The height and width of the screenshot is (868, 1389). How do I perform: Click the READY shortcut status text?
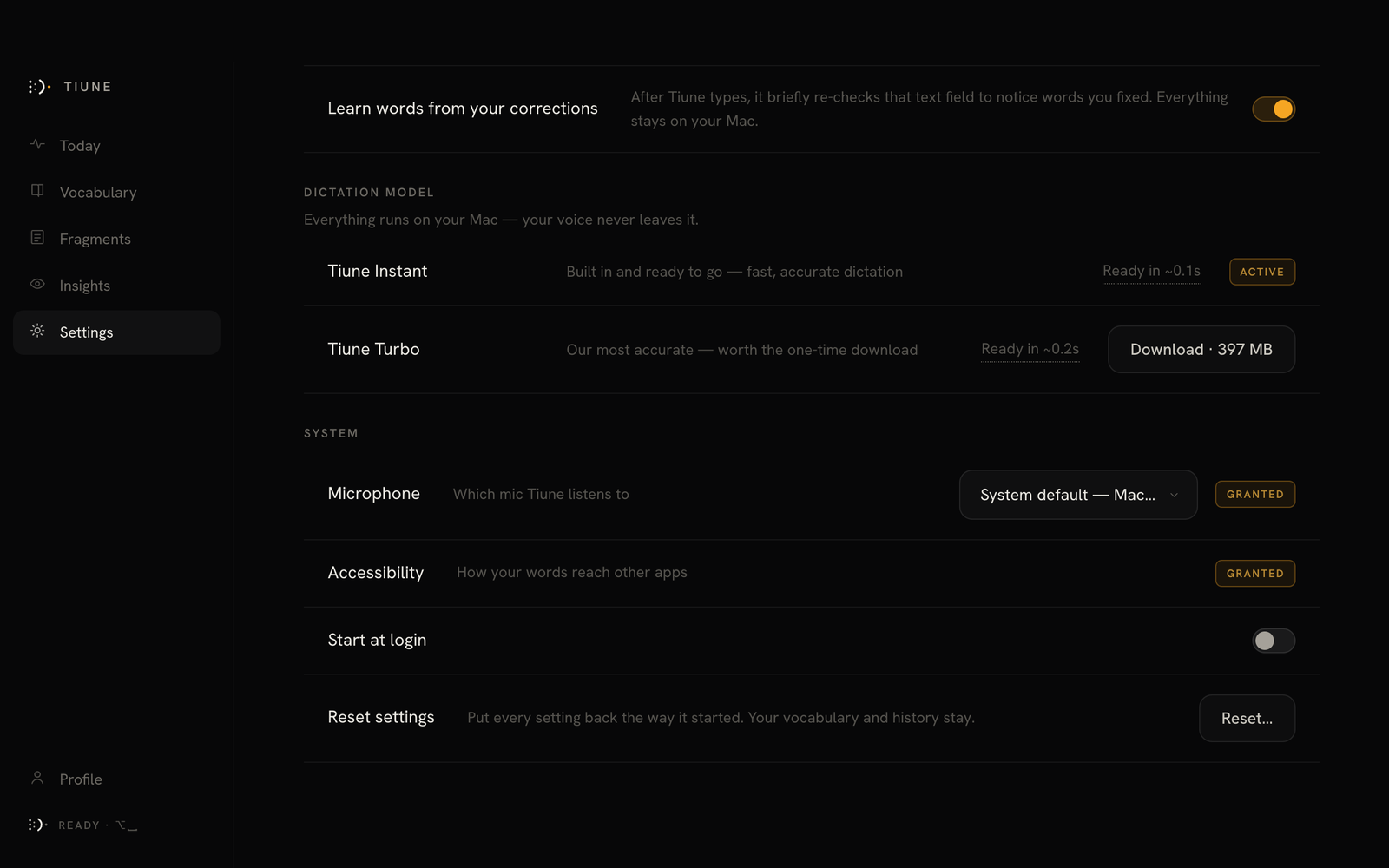(x=97, y=825)
